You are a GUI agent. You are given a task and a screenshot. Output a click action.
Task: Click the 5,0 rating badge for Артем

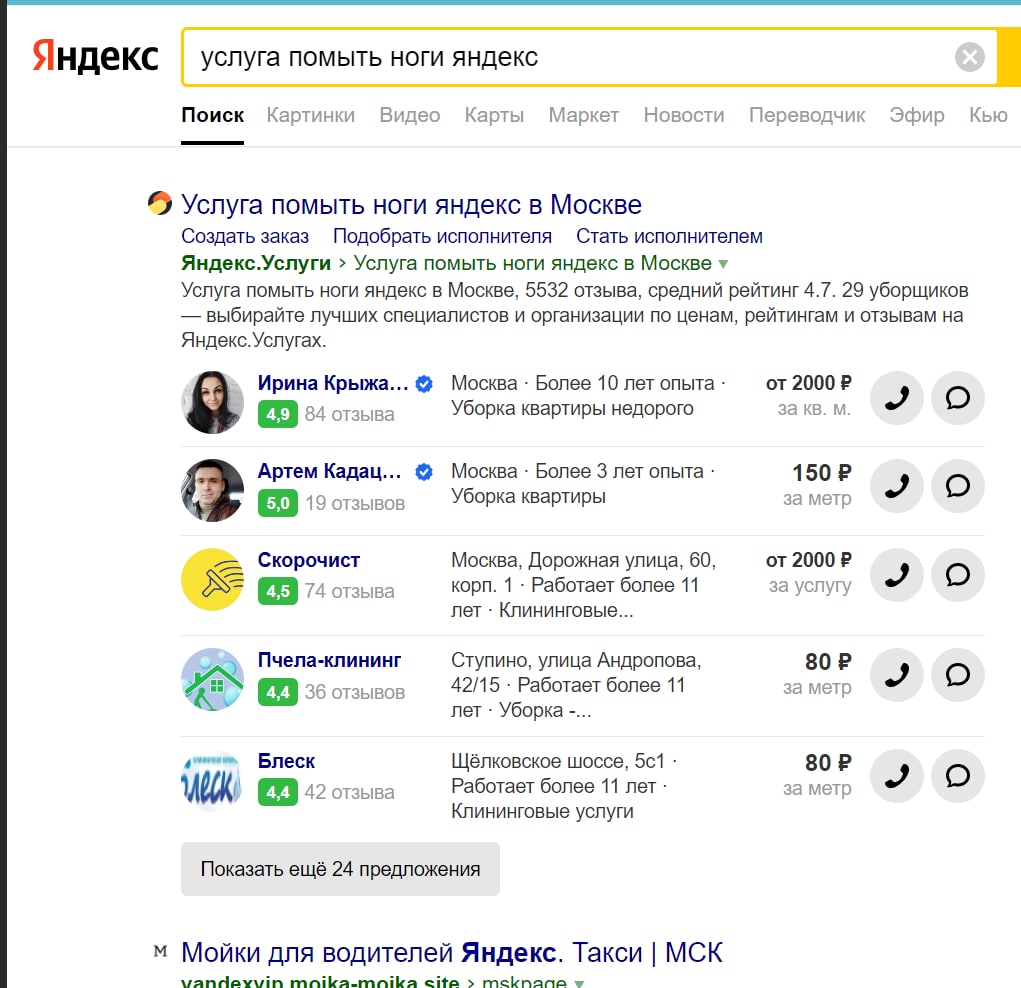tap(277, 503)
